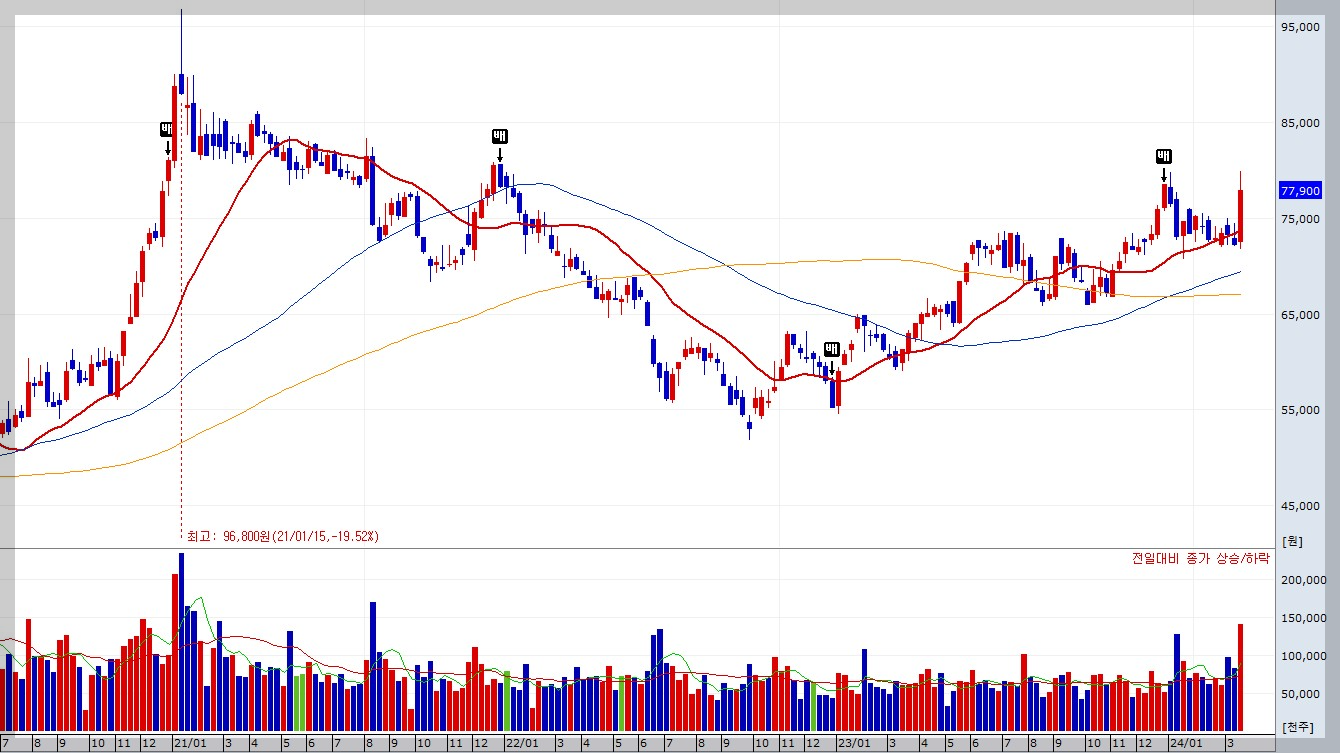
Task: Click the 22/01 date on the time axis
Action: pos(522,744)
